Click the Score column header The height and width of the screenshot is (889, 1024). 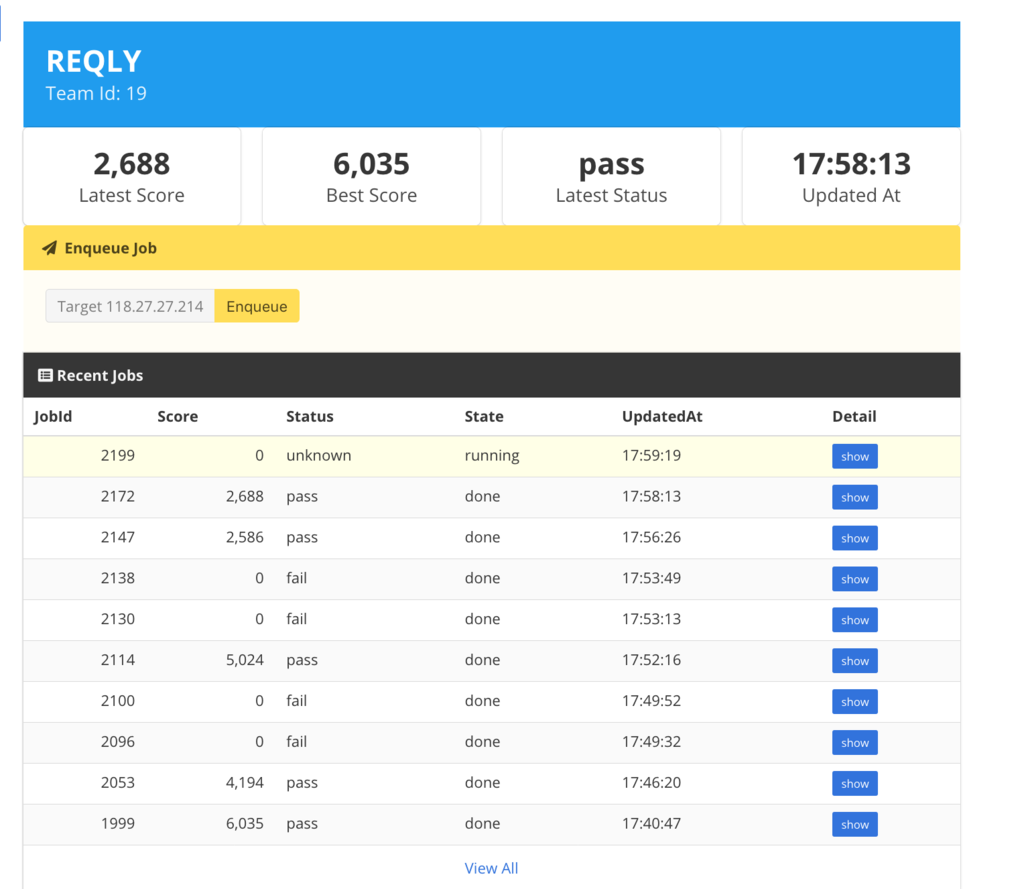point(178,417)
